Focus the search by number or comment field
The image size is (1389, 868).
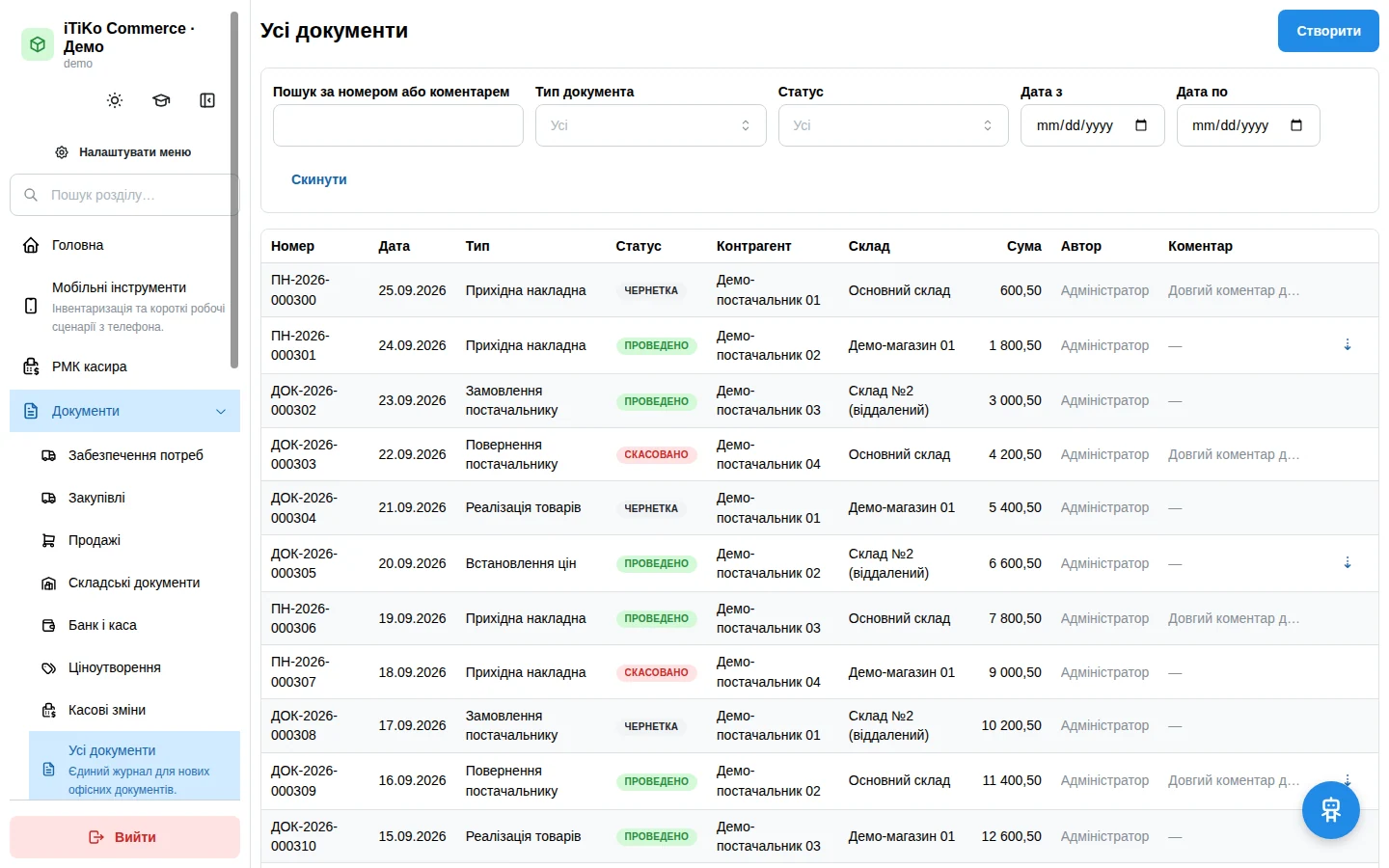pos(398,125)
